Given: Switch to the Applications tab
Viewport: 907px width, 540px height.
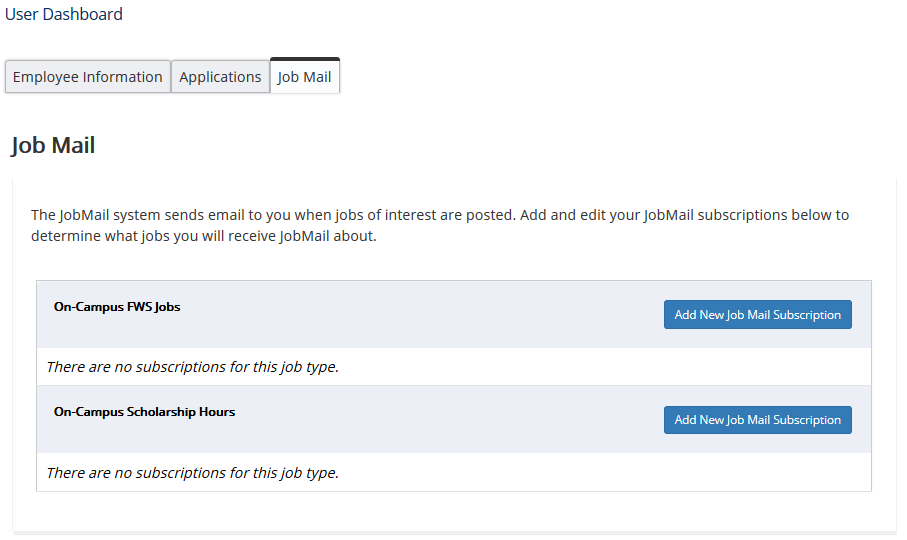Looking at the screenshot, I should pos(220,77).
